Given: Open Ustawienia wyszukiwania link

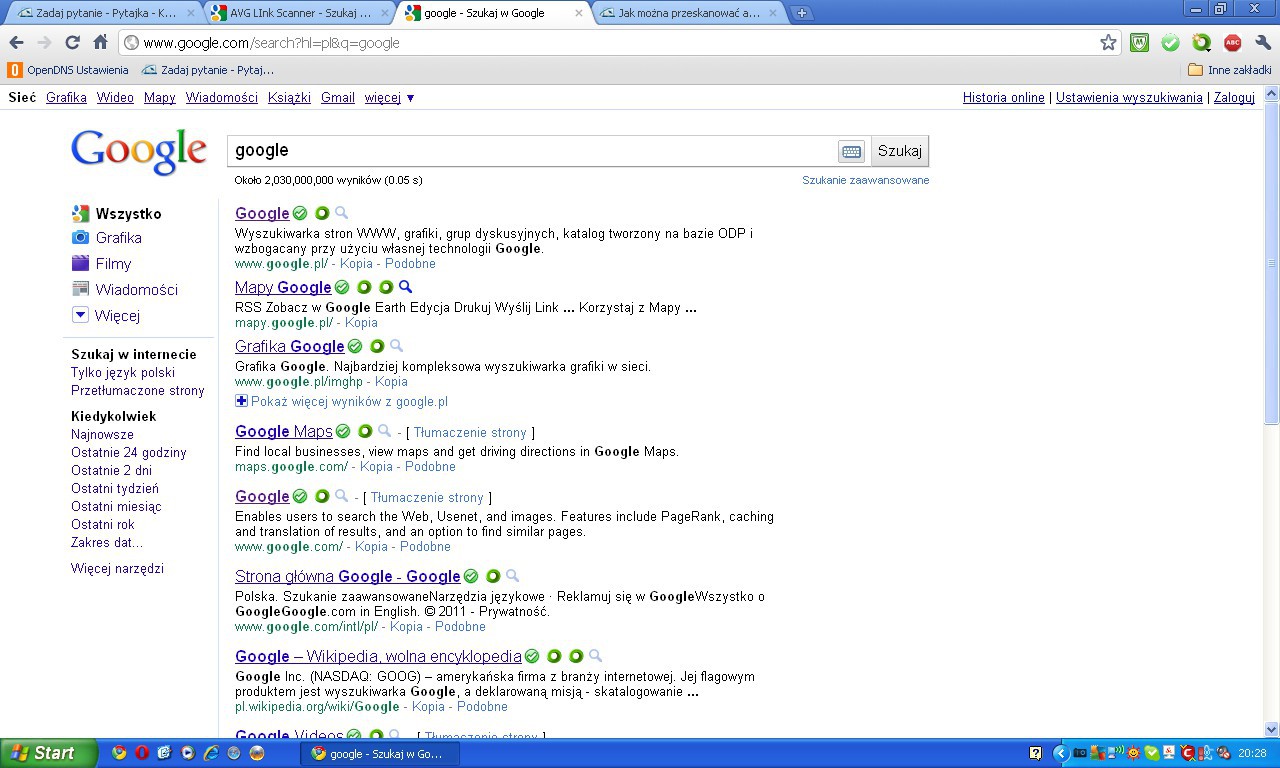Looking at the screenshot, I should [1129, 98].
